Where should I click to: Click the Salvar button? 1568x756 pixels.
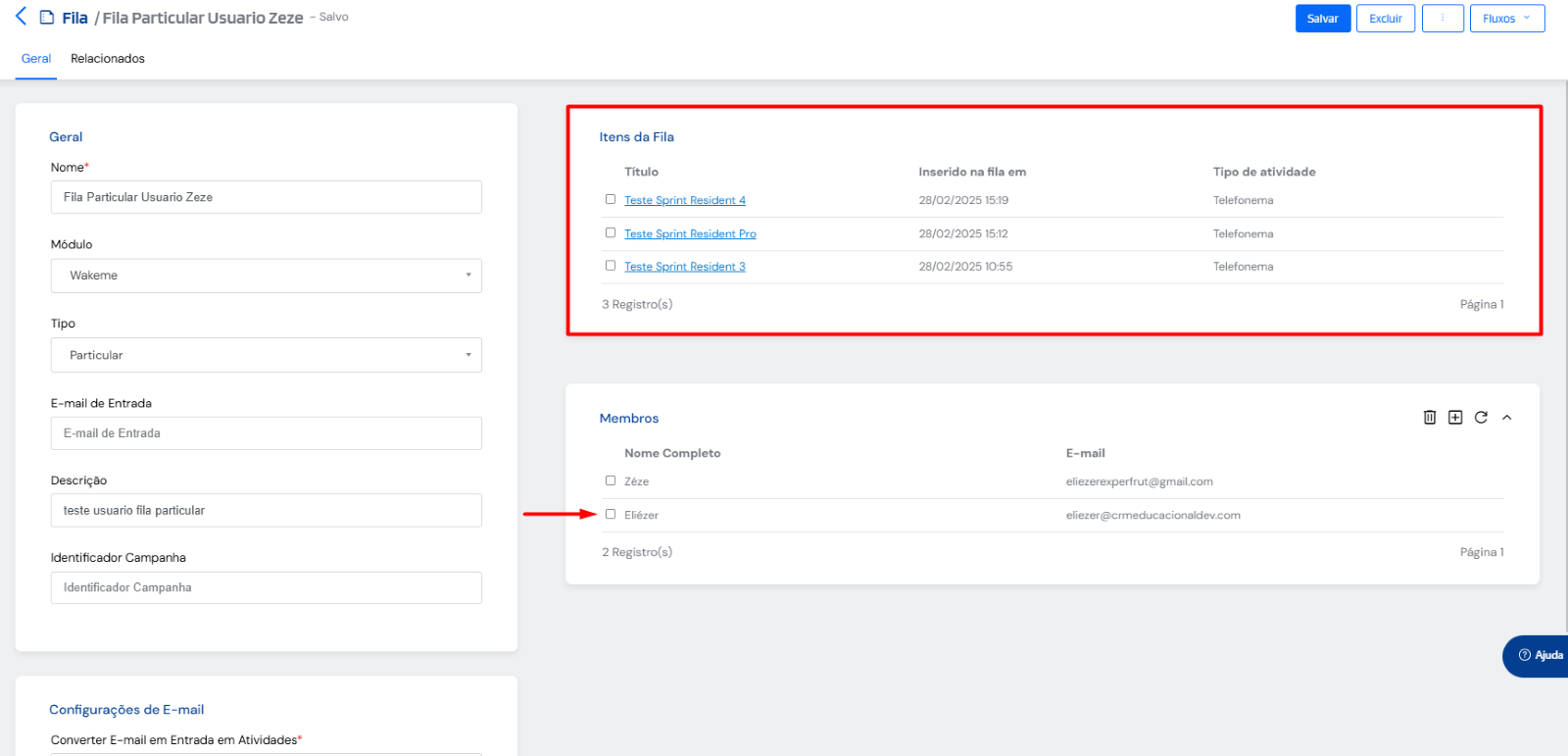[x=1323, y=19]
